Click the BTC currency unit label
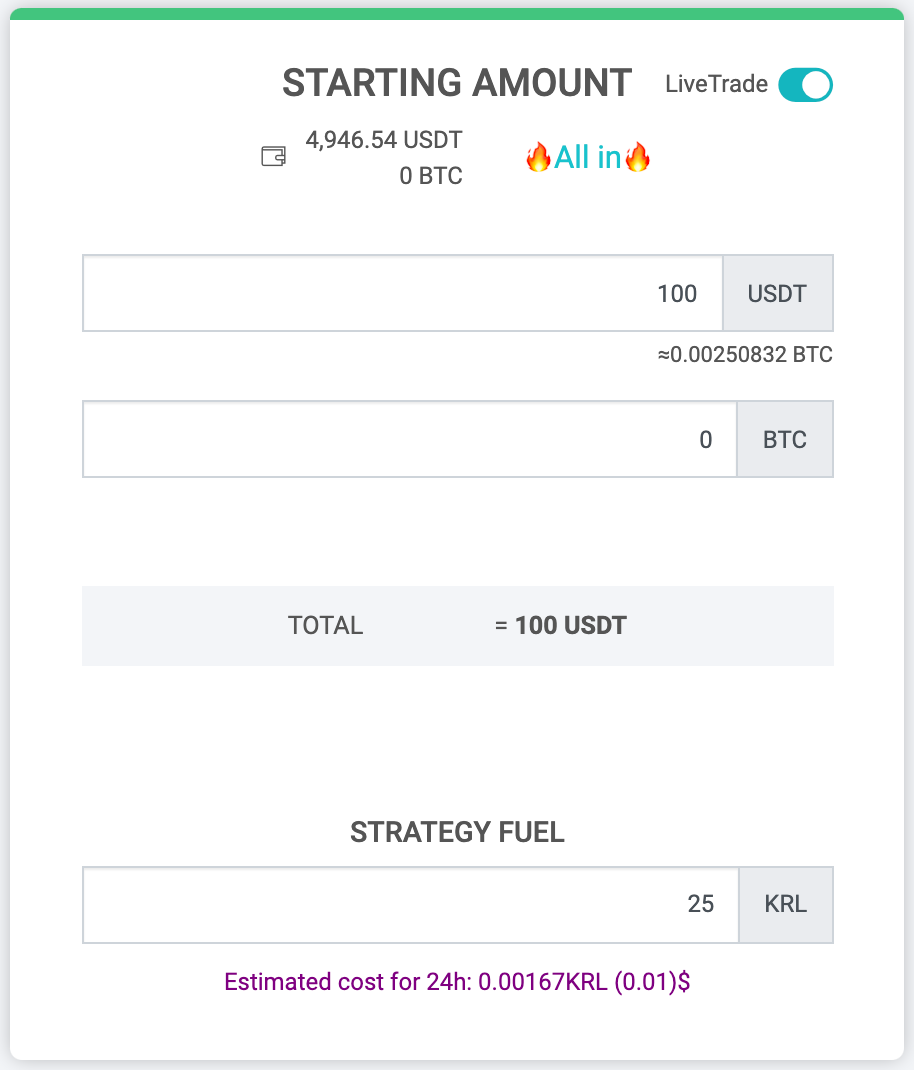This screenshot has width=914, height=1070. [785, 439]
